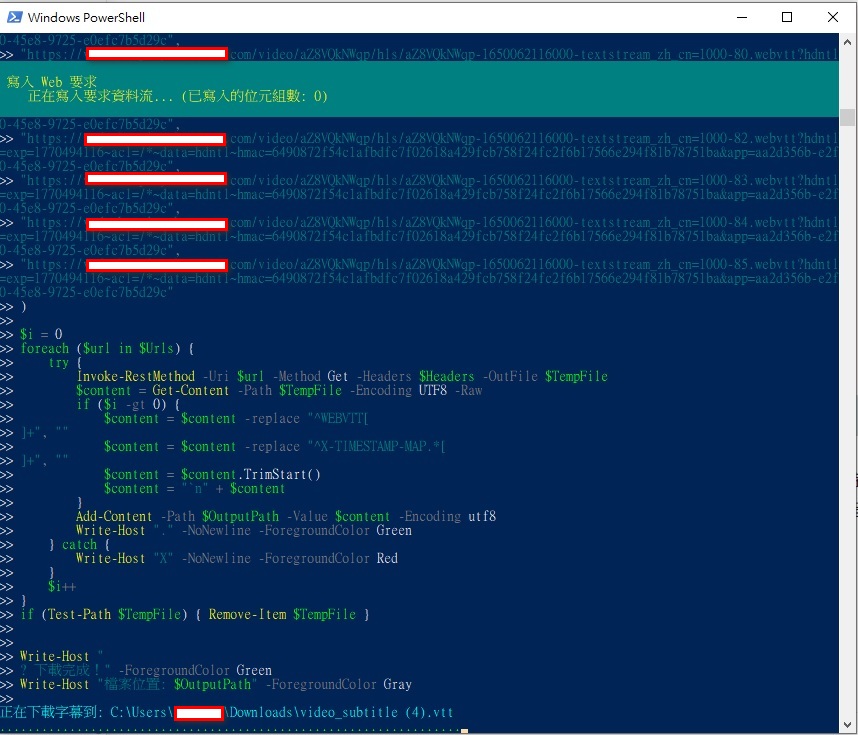Click the video_subtitle (4).vtt output path
Screen dimensions: 858x735
(340, 712)
